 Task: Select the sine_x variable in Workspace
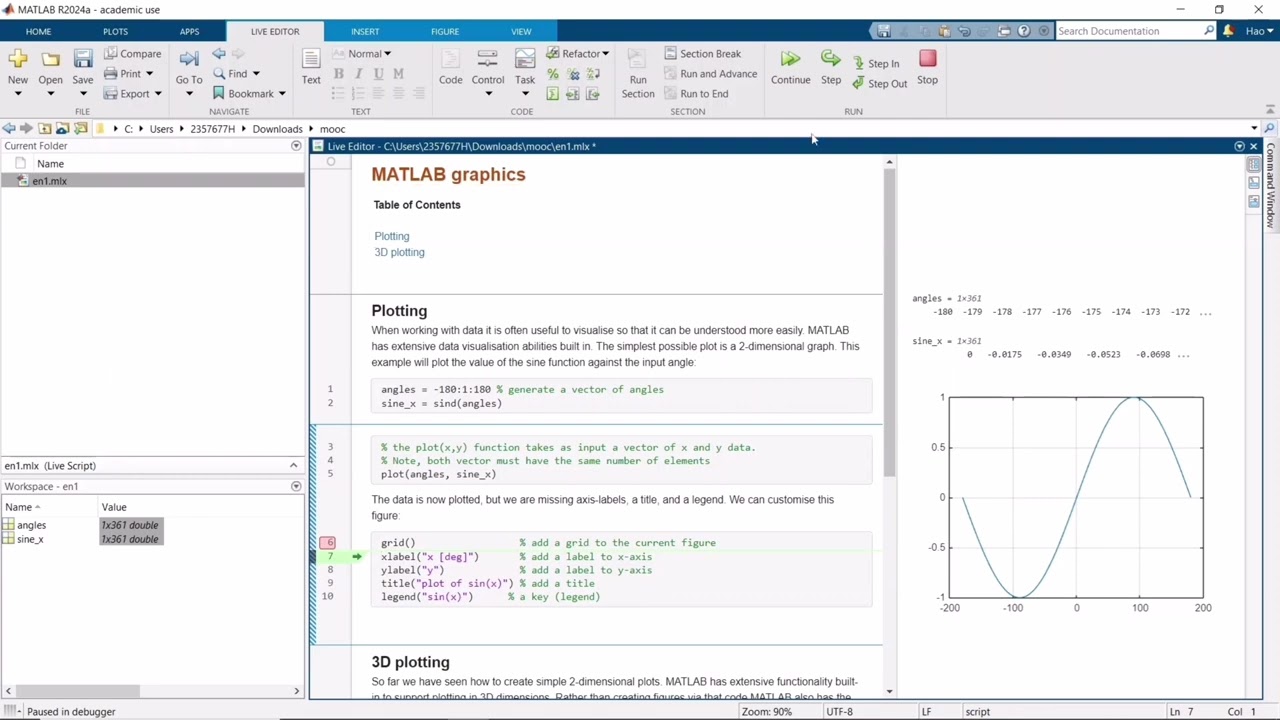30,539
